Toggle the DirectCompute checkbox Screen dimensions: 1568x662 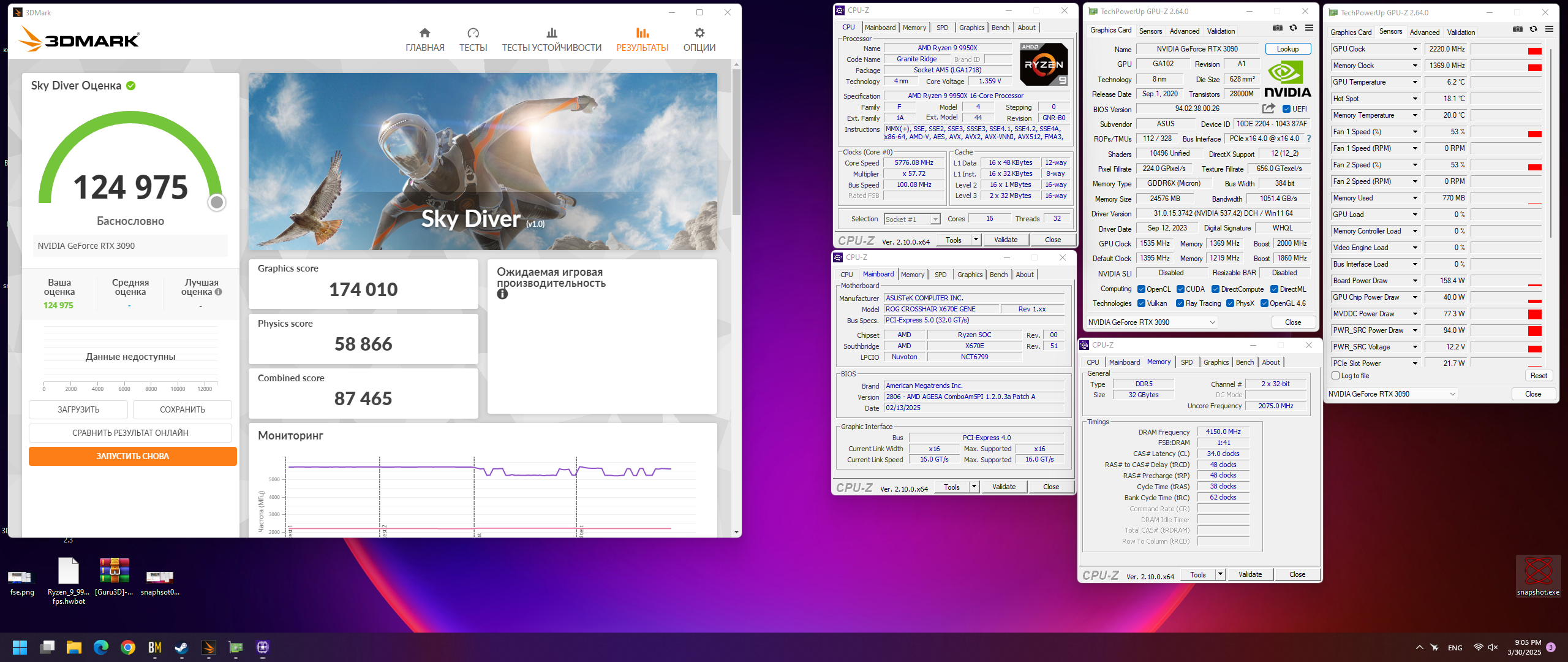[1215, 289]
